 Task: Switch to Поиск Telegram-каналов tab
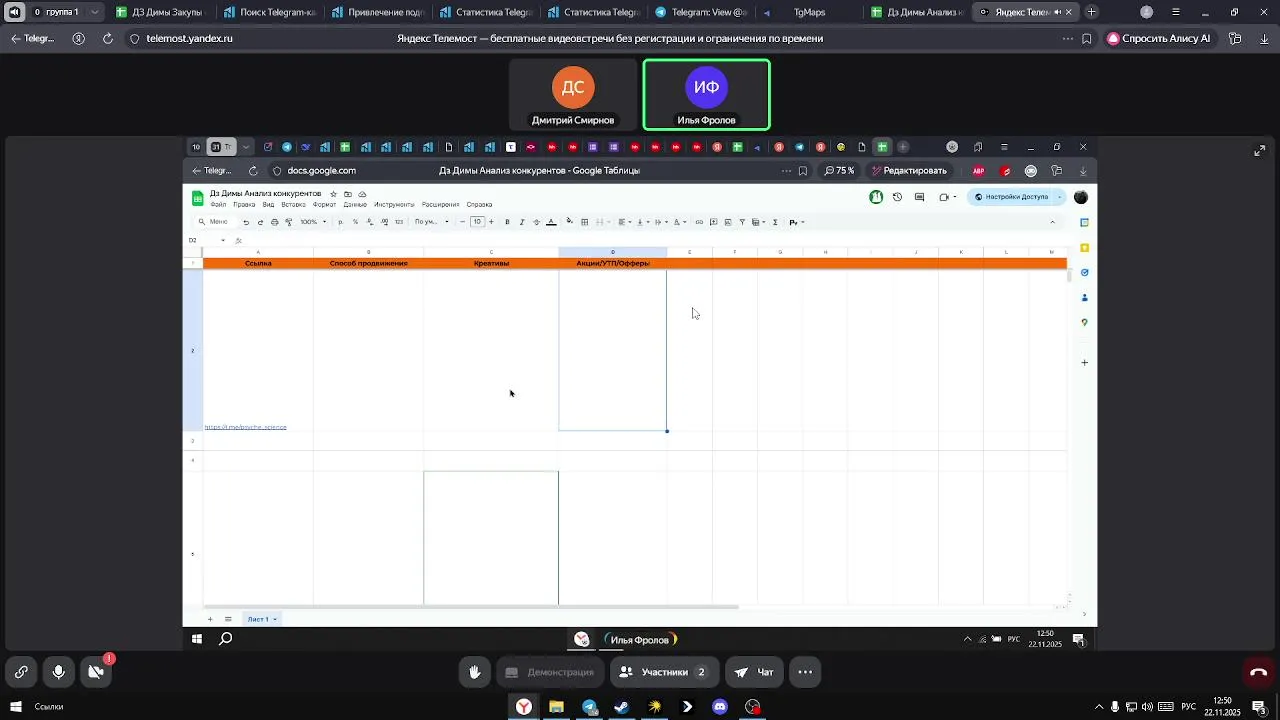[268, 12]
